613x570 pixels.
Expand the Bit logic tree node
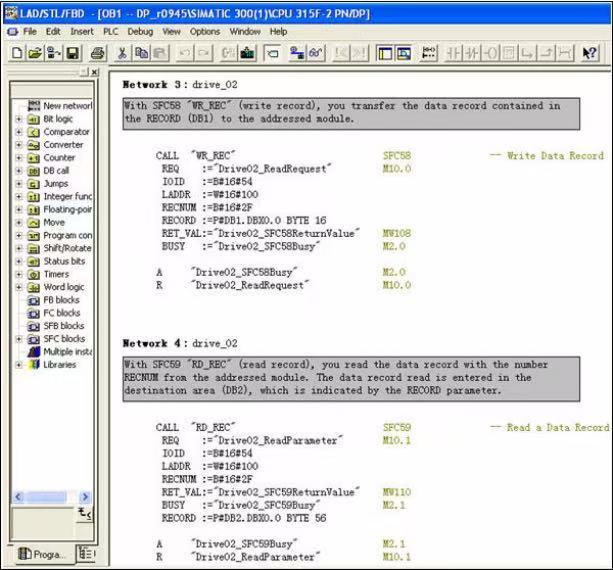pyautogui.click(x=19, y=118)
